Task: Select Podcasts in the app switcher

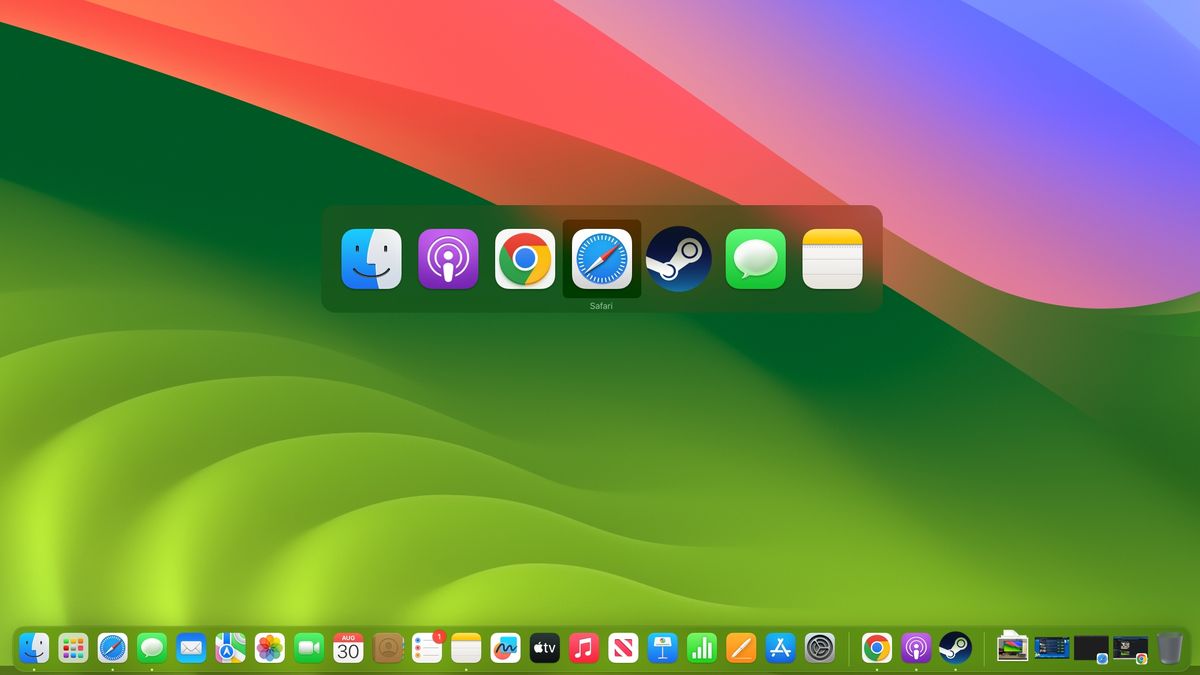Action: (x=447, y=259)
